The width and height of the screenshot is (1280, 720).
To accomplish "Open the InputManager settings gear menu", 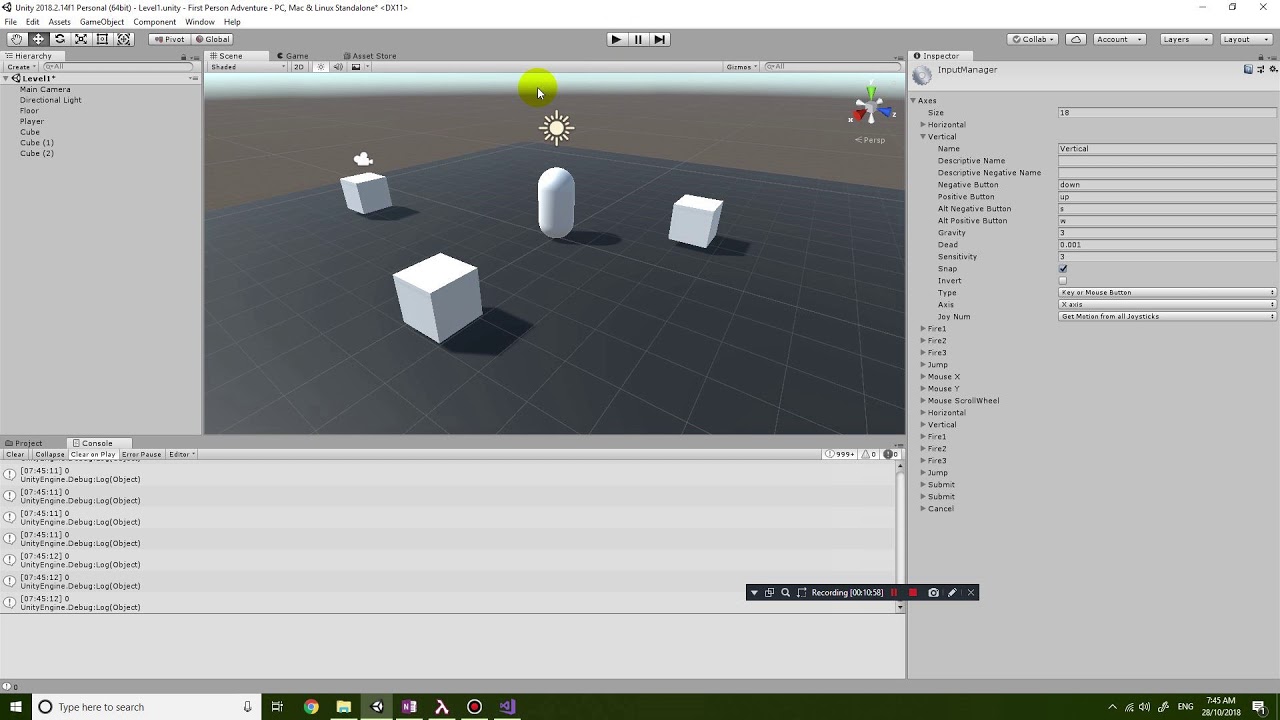I will click(1273, 70).
